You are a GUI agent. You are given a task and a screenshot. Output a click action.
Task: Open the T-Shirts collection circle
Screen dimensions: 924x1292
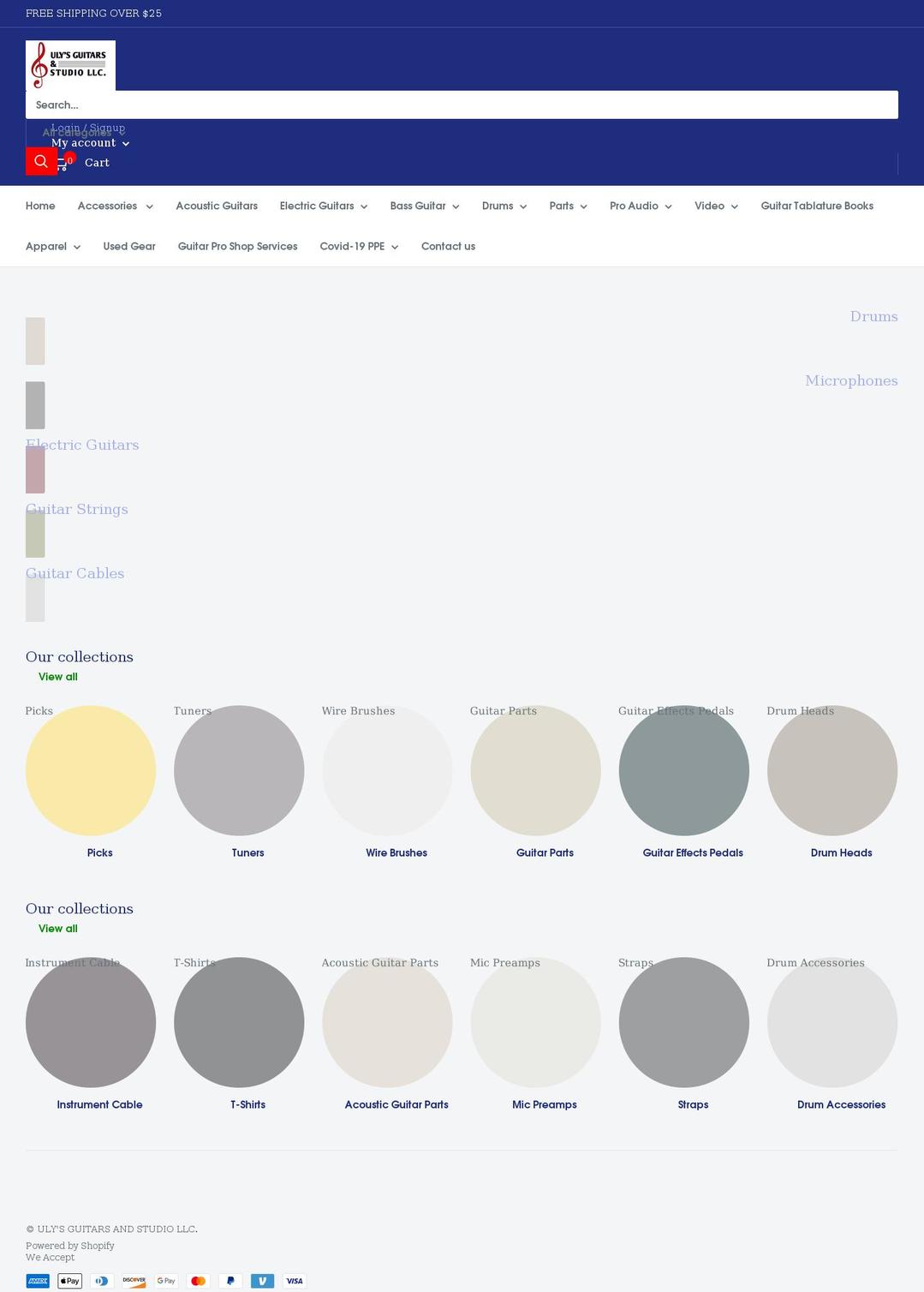[239, 1022]
